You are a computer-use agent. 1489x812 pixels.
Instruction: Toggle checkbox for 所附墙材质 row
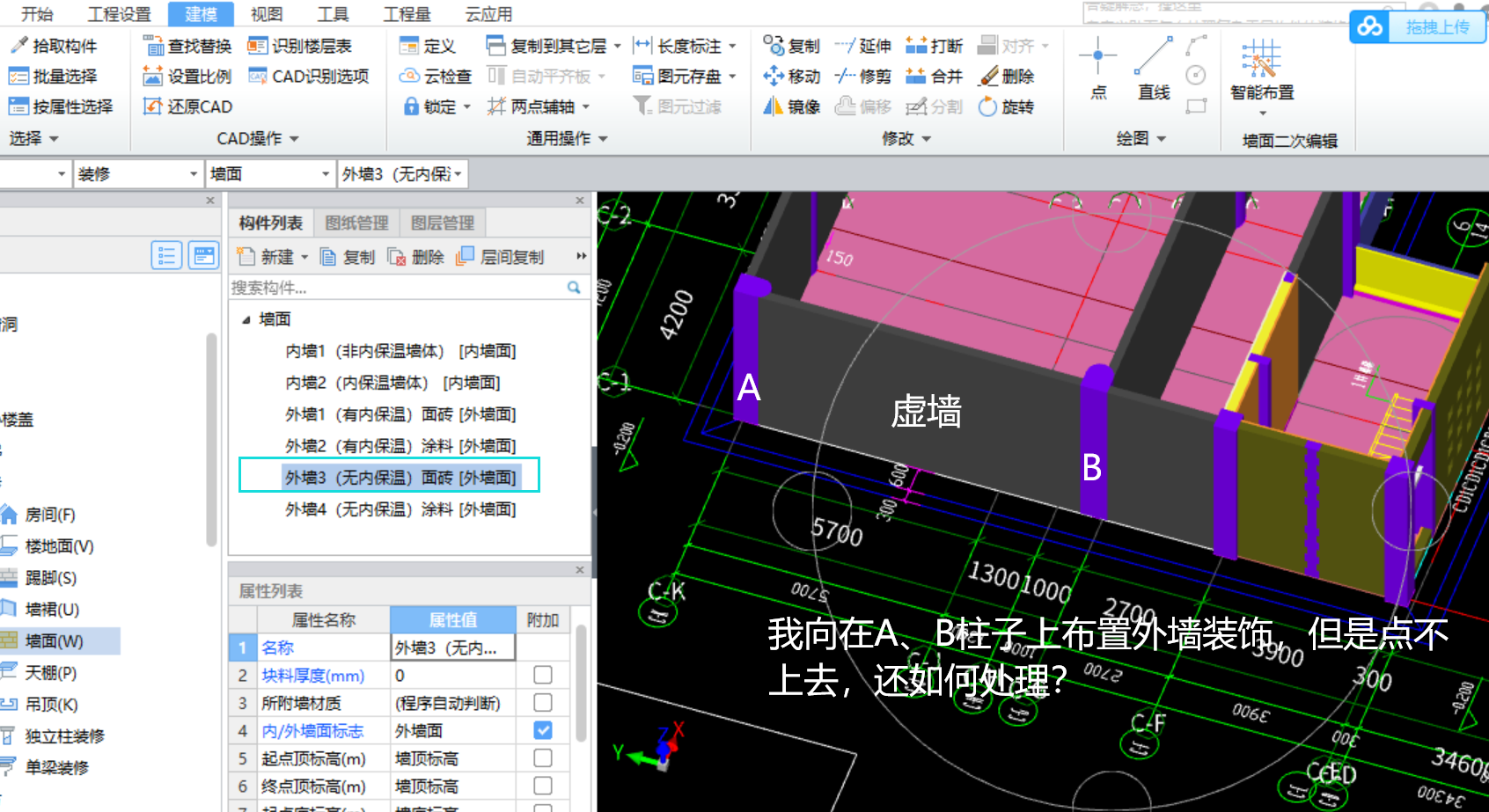pos(543,703)
